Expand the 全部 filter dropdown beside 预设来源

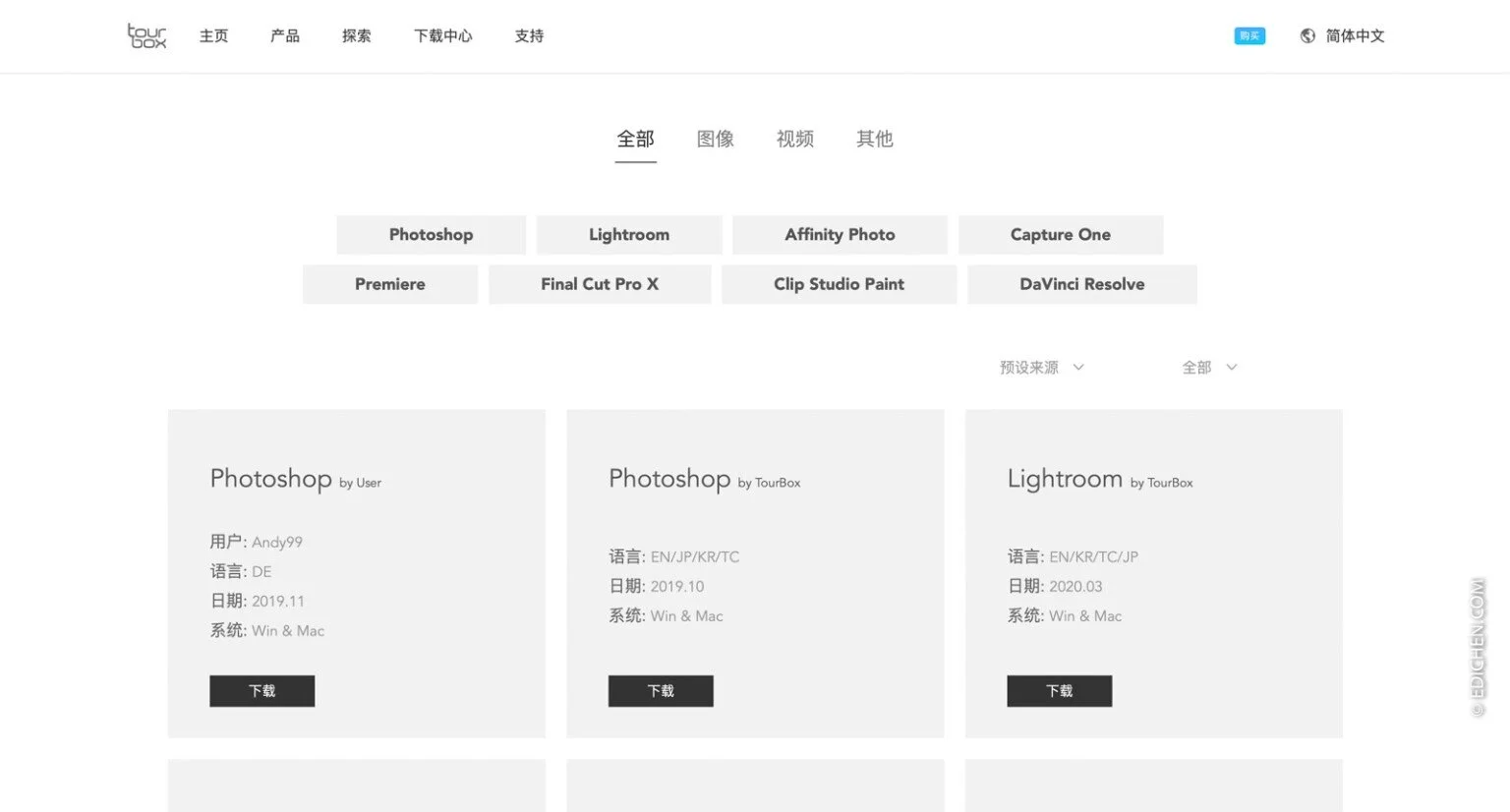[x=1209, y=368]
